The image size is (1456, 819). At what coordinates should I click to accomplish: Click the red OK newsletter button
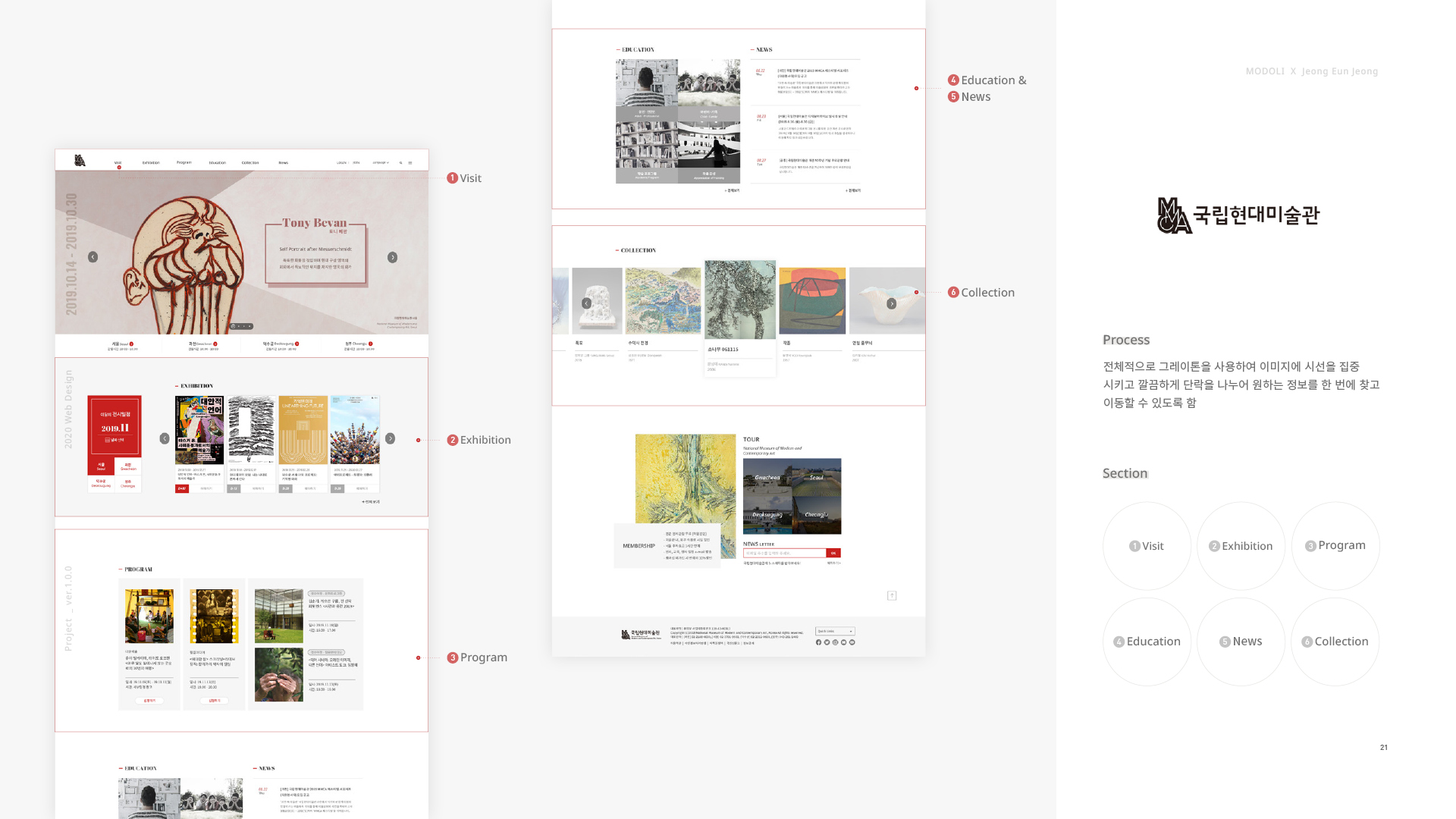coord(833,553)
